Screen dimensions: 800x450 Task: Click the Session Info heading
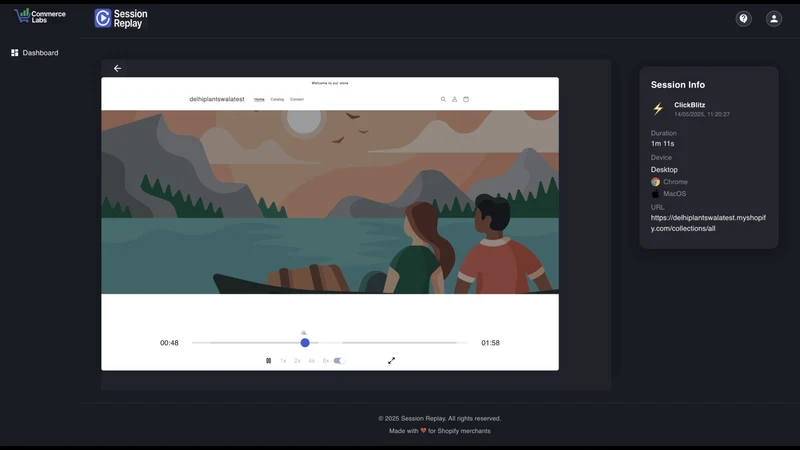click(x=678, y=85)
